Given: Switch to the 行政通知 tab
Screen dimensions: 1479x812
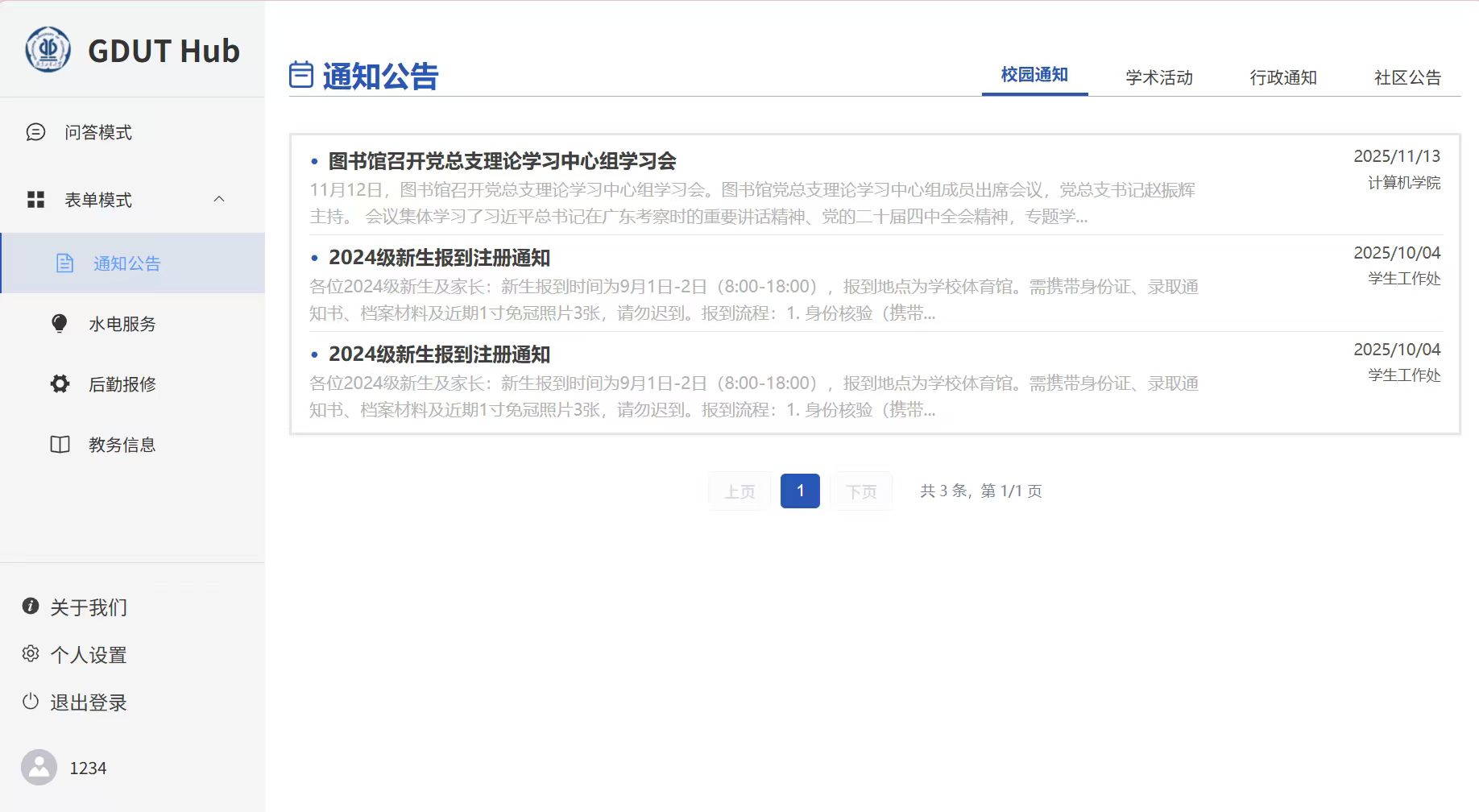Looking at the screenshot, I should coord(1282,77).
